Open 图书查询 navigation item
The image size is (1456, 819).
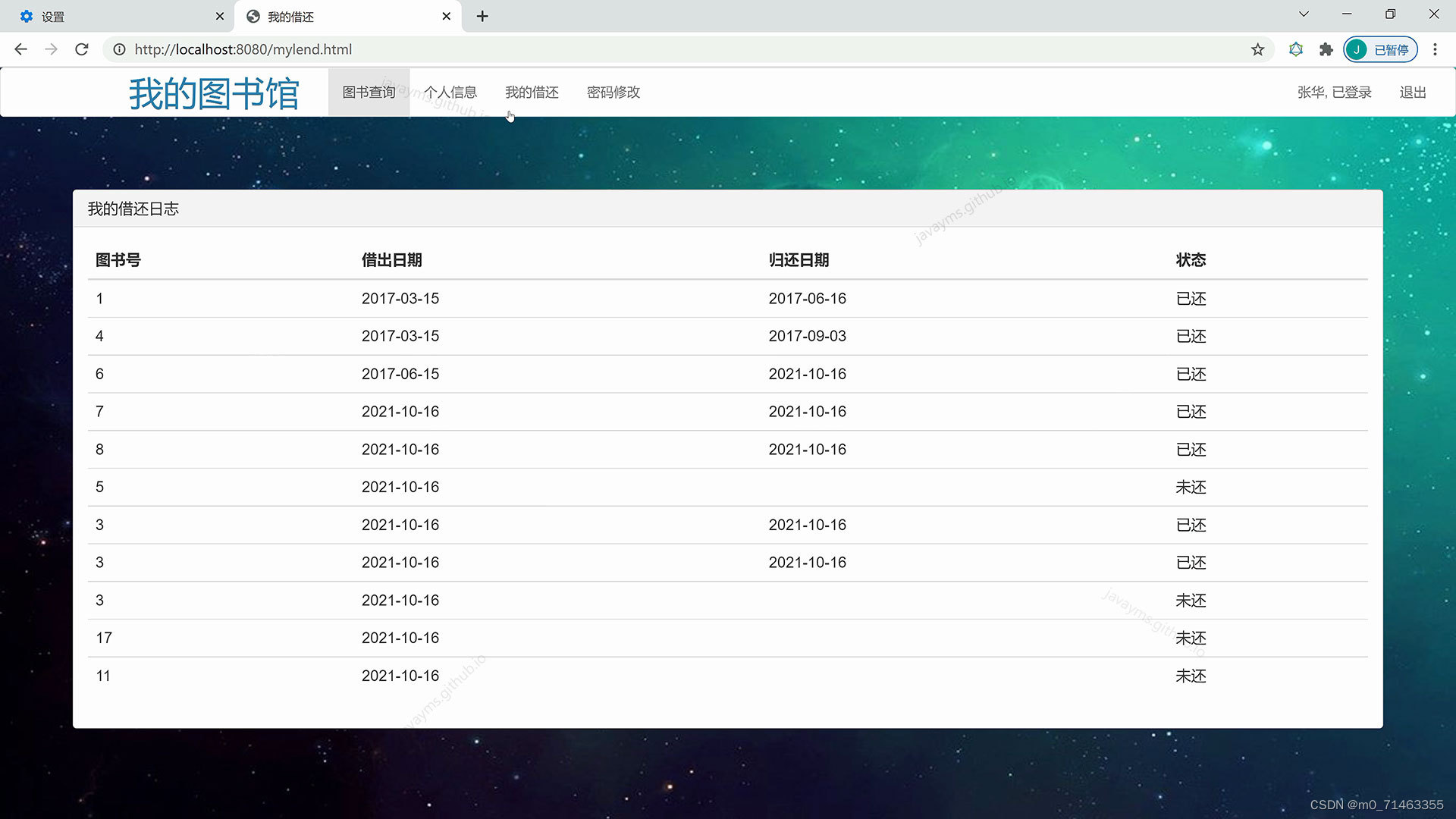tap(369, 93)
